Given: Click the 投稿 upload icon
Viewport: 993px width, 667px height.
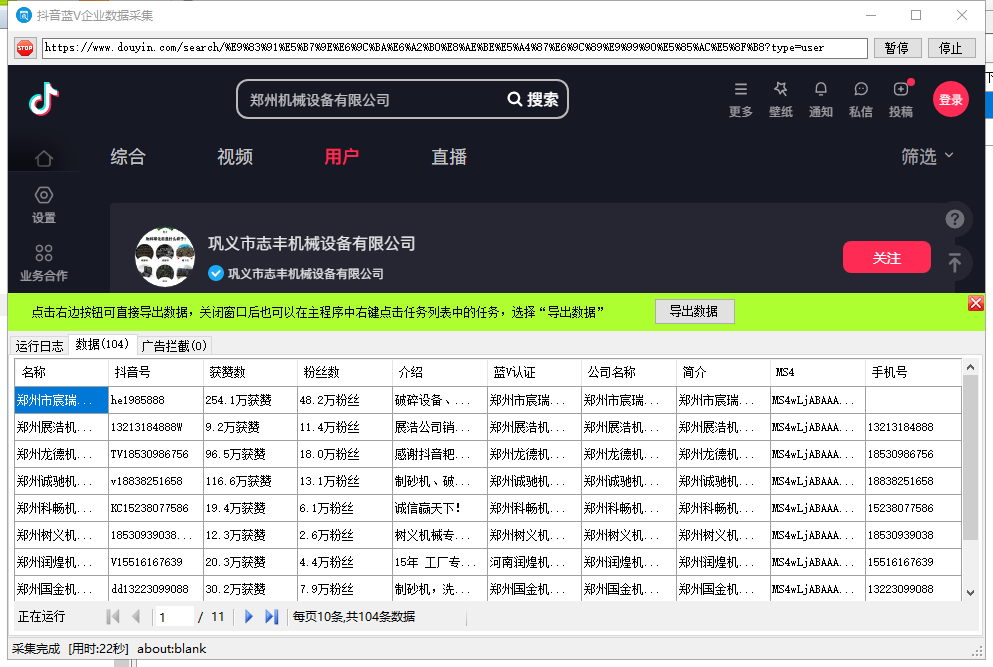Looking at the screenshot, I should click(901, 89).
